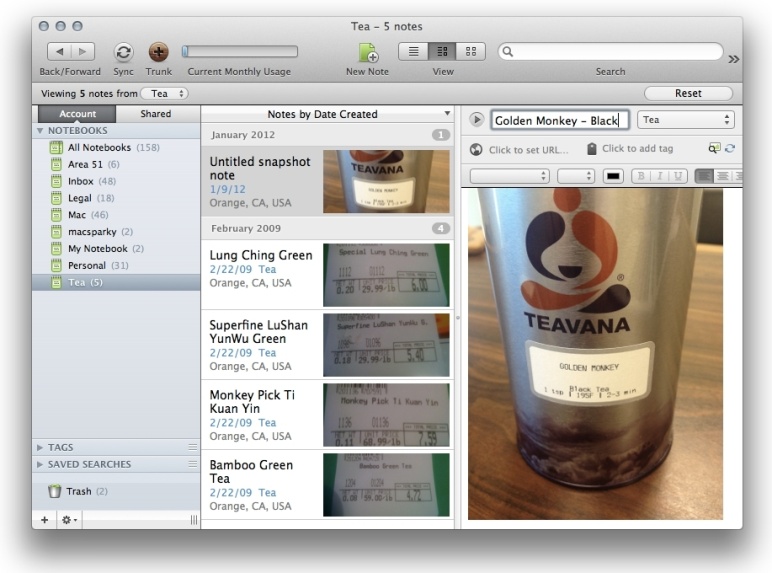Select the Shared tab
Viewport: 772px width, 573px height.
click(x=156, y=114)
